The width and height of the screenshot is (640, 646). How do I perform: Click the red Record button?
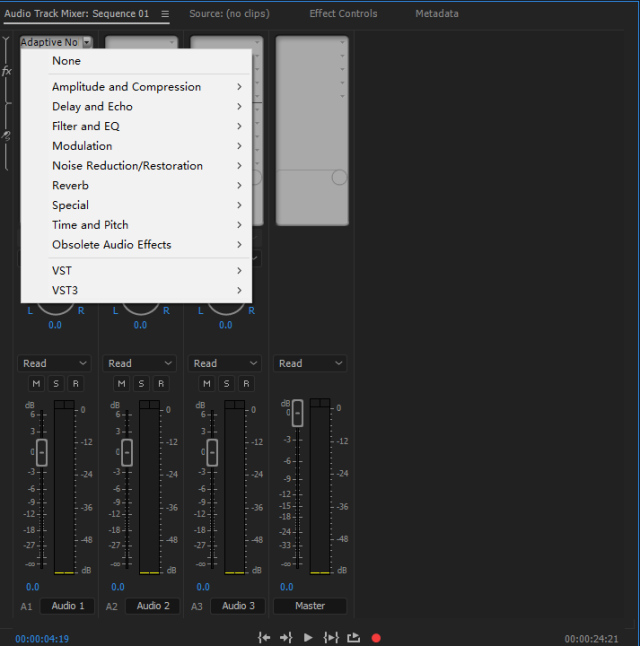(x=376, y=638)
